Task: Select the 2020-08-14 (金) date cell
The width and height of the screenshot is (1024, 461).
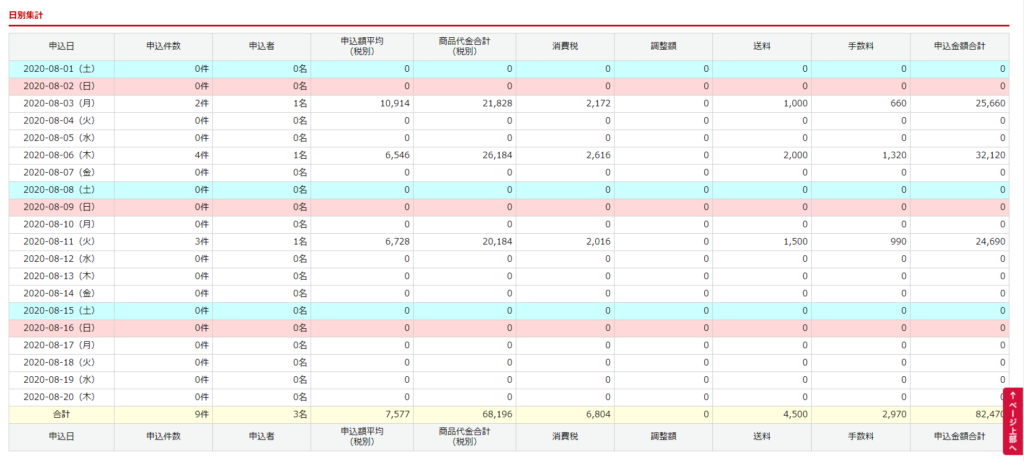Action: [61, 293]
